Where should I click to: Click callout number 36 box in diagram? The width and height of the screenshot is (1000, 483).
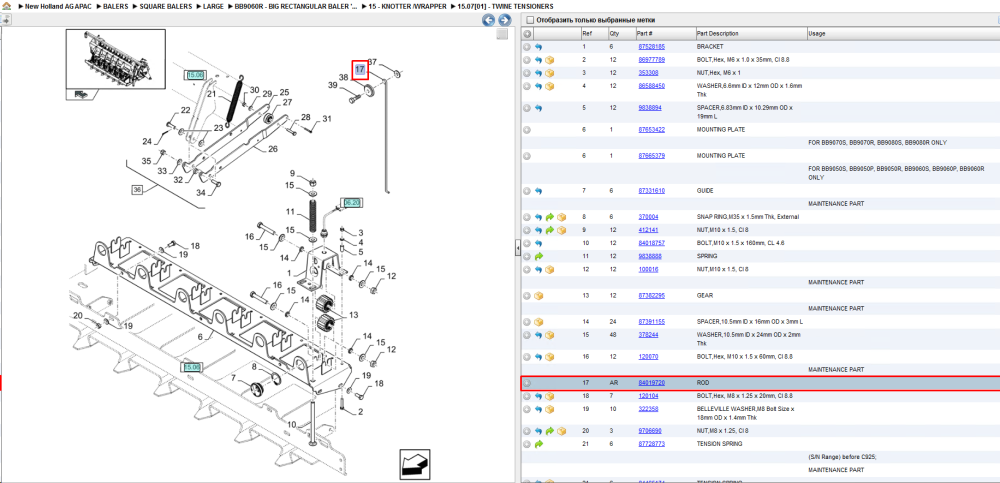click(138, 189)
